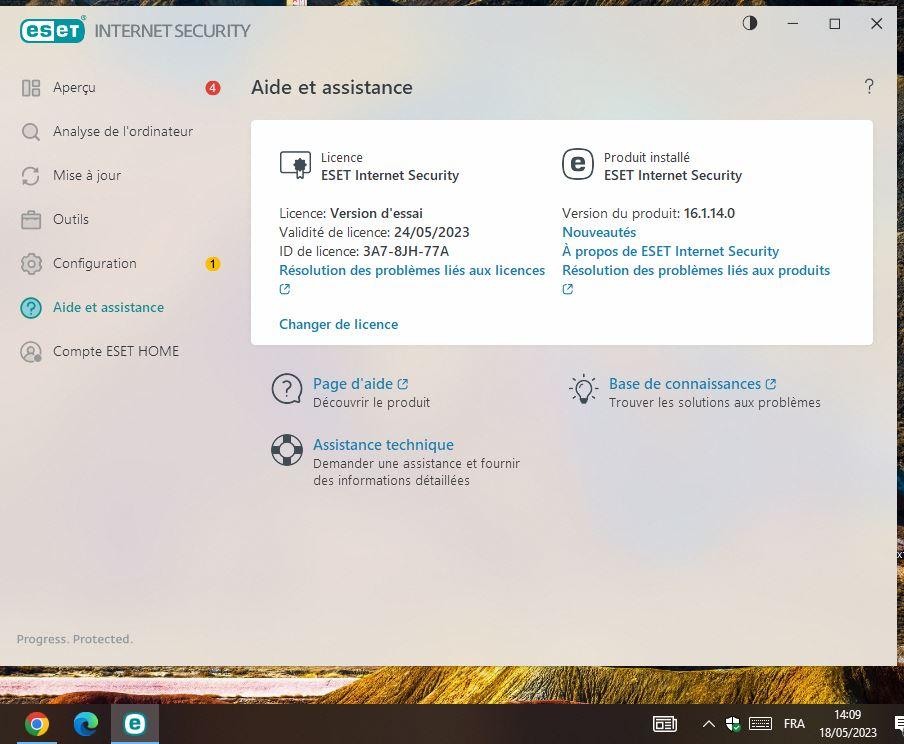Click the Changer de licence link
Image resolution: width=904 pixels, height=744 pixels.
pyautogui.click(x=338, y=324)
